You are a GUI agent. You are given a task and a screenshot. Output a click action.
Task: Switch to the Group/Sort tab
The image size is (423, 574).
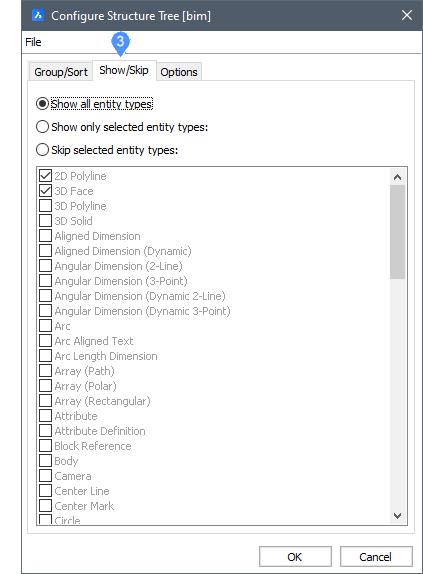61,72
